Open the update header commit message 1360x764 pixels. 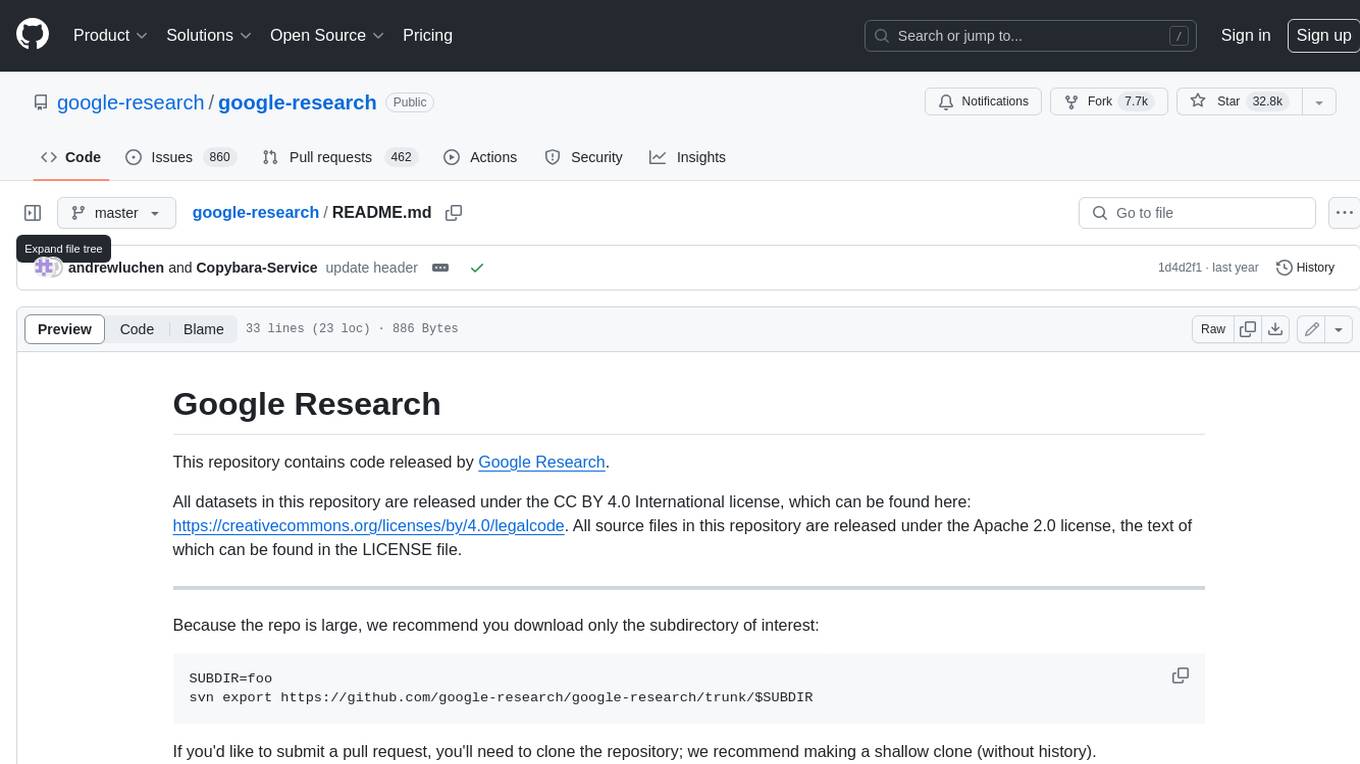pos(372,268)
